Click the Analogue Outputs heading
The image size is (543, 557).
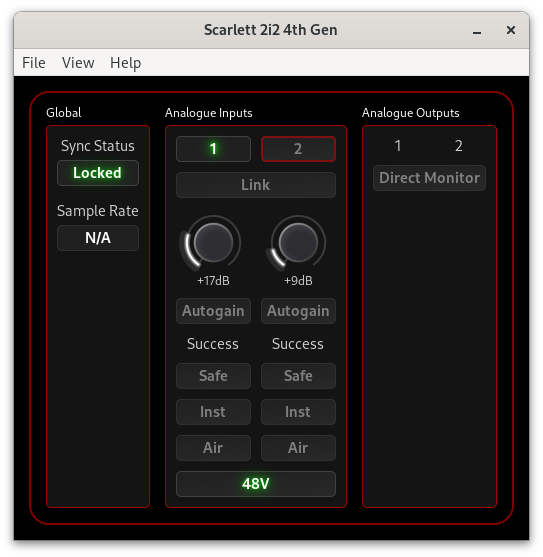click(x=411, y=113)
